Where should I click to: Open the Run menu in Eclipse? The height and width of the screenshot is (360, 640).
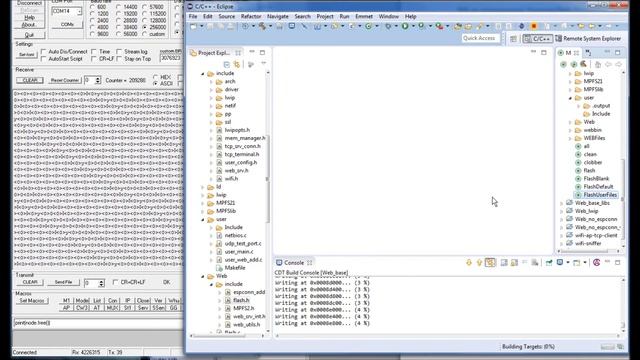344,16
